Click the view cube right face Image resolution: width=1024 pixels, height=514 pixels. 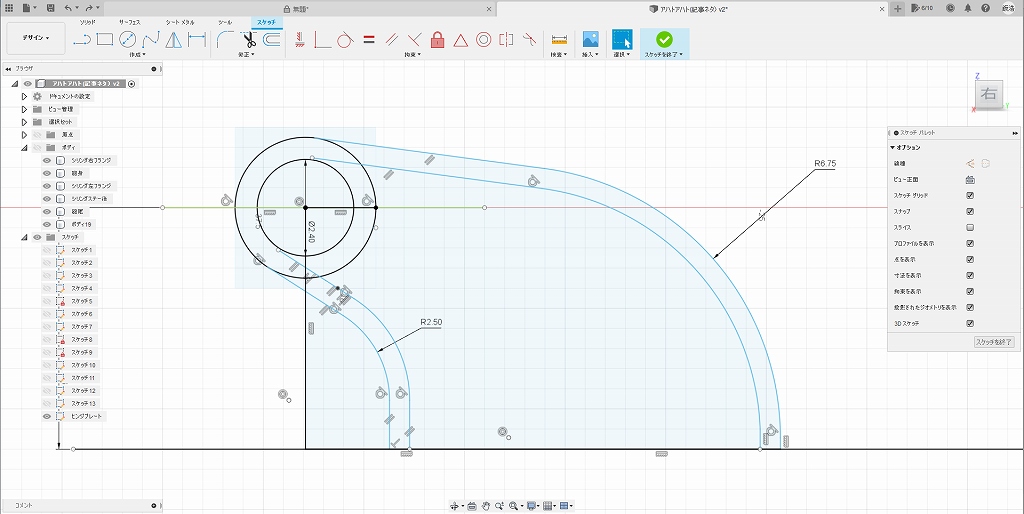989,95
